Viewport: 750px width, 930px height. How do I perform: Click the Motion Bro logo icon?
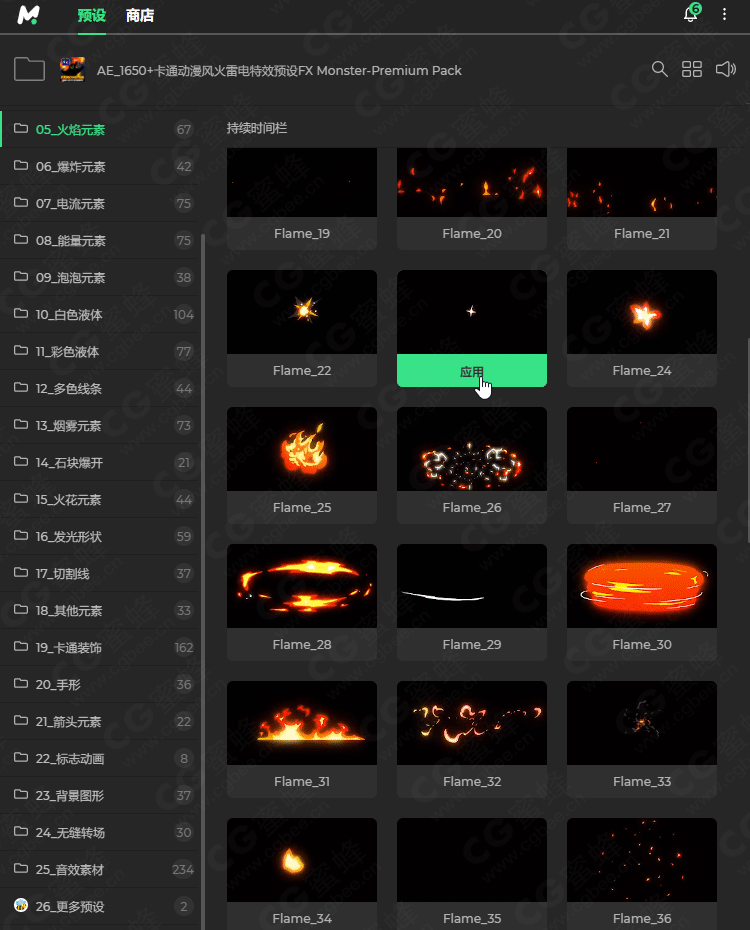(28, 15)
